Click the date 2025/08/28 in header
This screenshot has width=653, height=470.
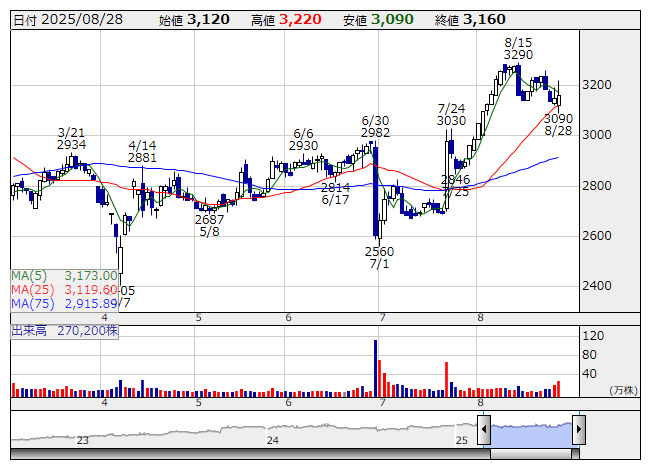(x=68, y=20)
